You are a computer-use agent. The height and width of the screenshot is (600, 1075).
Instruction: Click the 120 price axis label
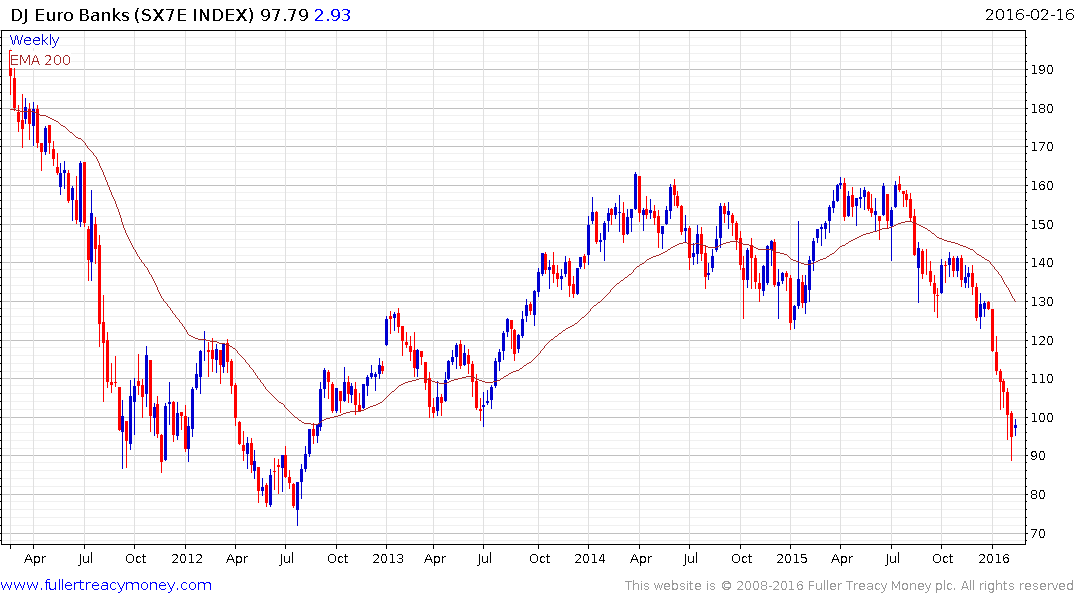click(x=1042, y=340)
